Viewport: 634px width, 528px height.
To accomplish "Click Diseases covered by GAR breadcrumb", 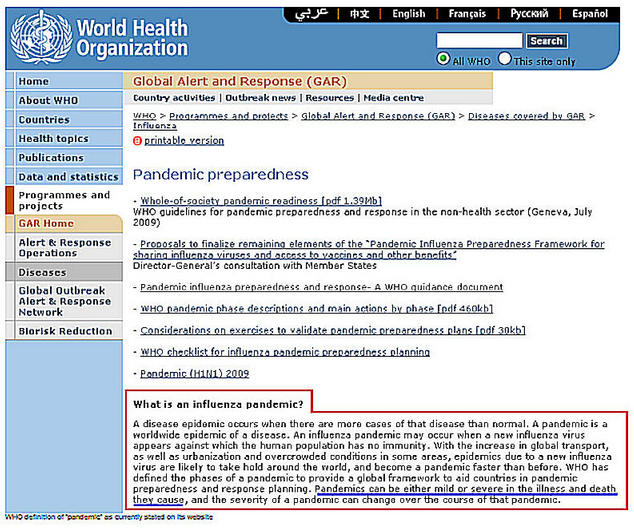I will [x=526, y=116].
